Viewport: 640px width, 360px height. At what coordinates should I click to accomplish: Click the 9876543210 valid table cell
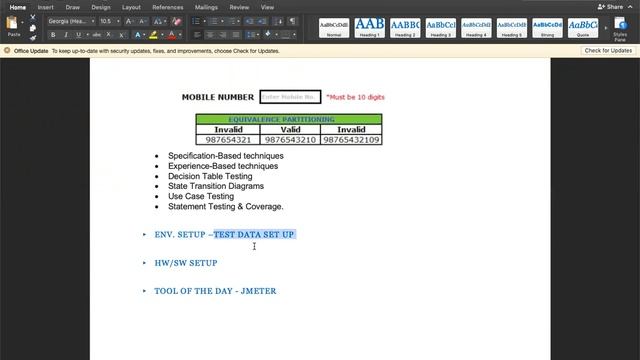(x=290, y=140)
